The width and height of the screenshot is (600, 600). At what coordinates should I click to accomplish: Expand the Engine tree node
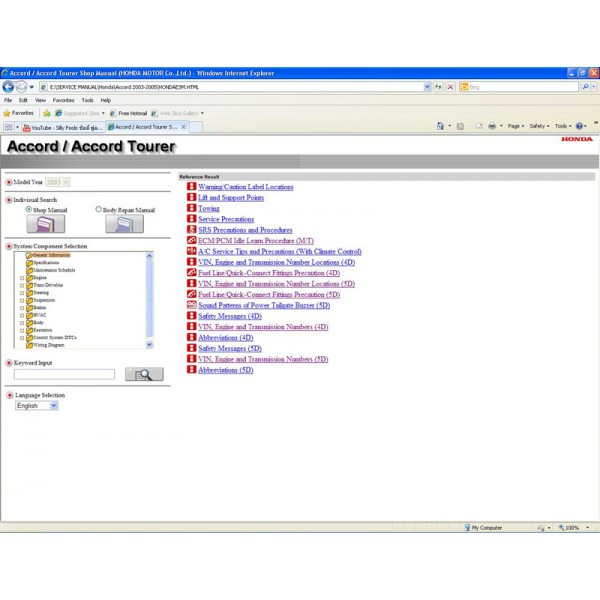[22, 278]
